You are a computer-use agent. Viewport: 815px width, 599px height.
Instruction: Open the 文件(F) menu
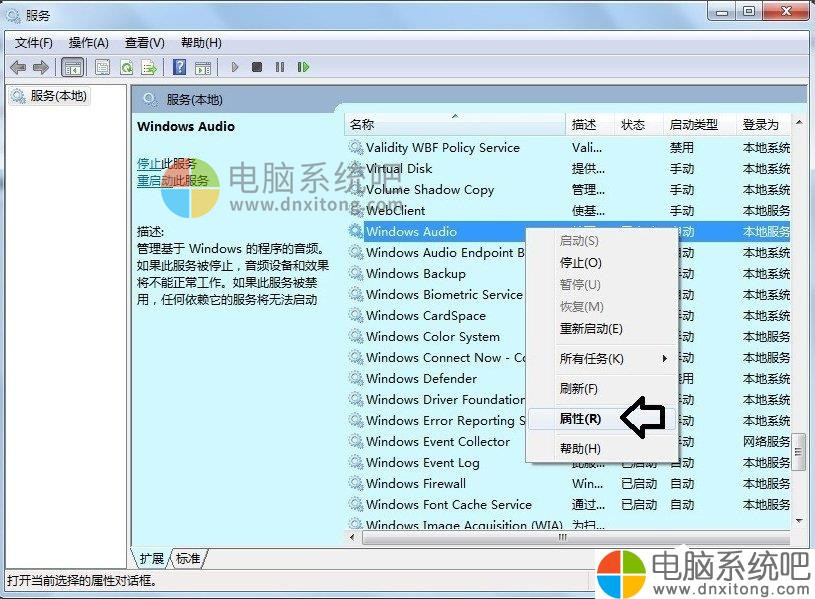(34, 43)
